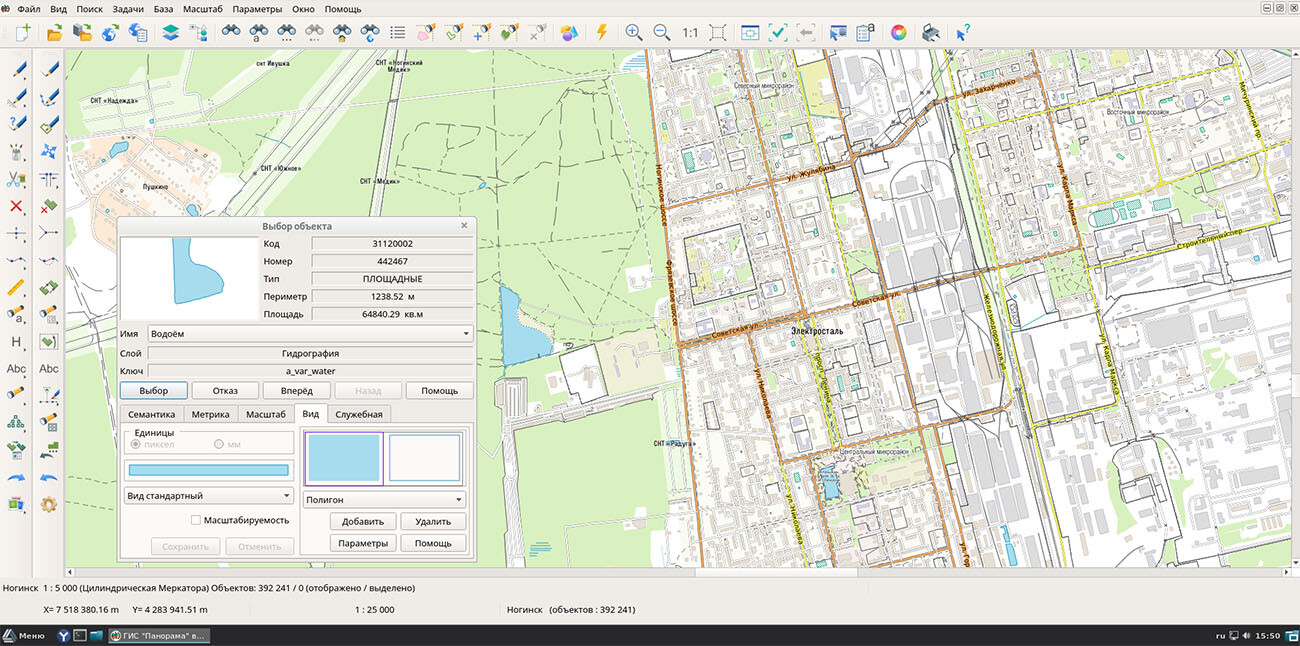This screenshot has width=1300, height=646.
Task: Click the red X delete tool
Action: (16, 206)
